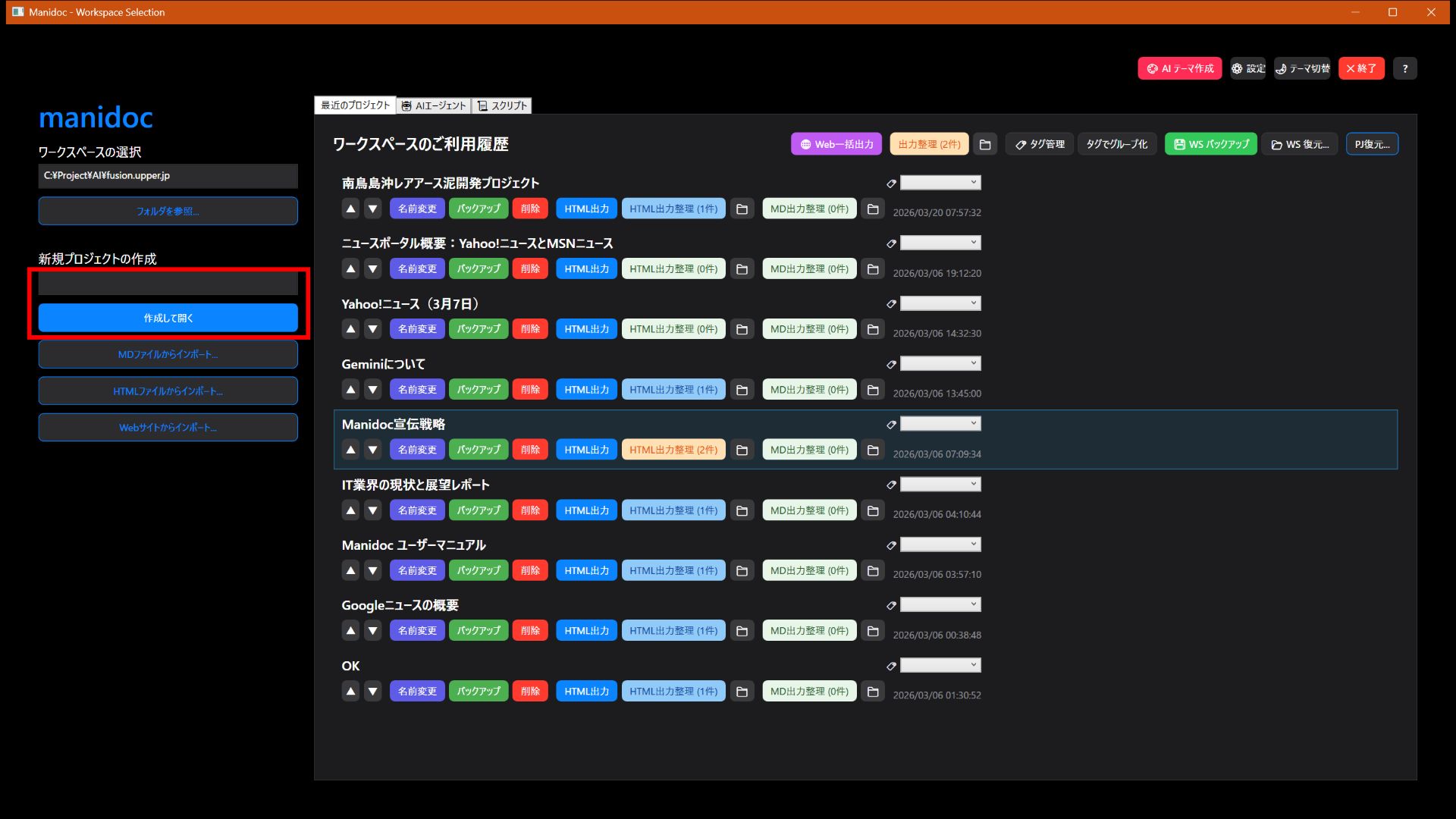Switch to the スクリプト tab
The height and width of the screenshot is (819, 1456).
503,105
